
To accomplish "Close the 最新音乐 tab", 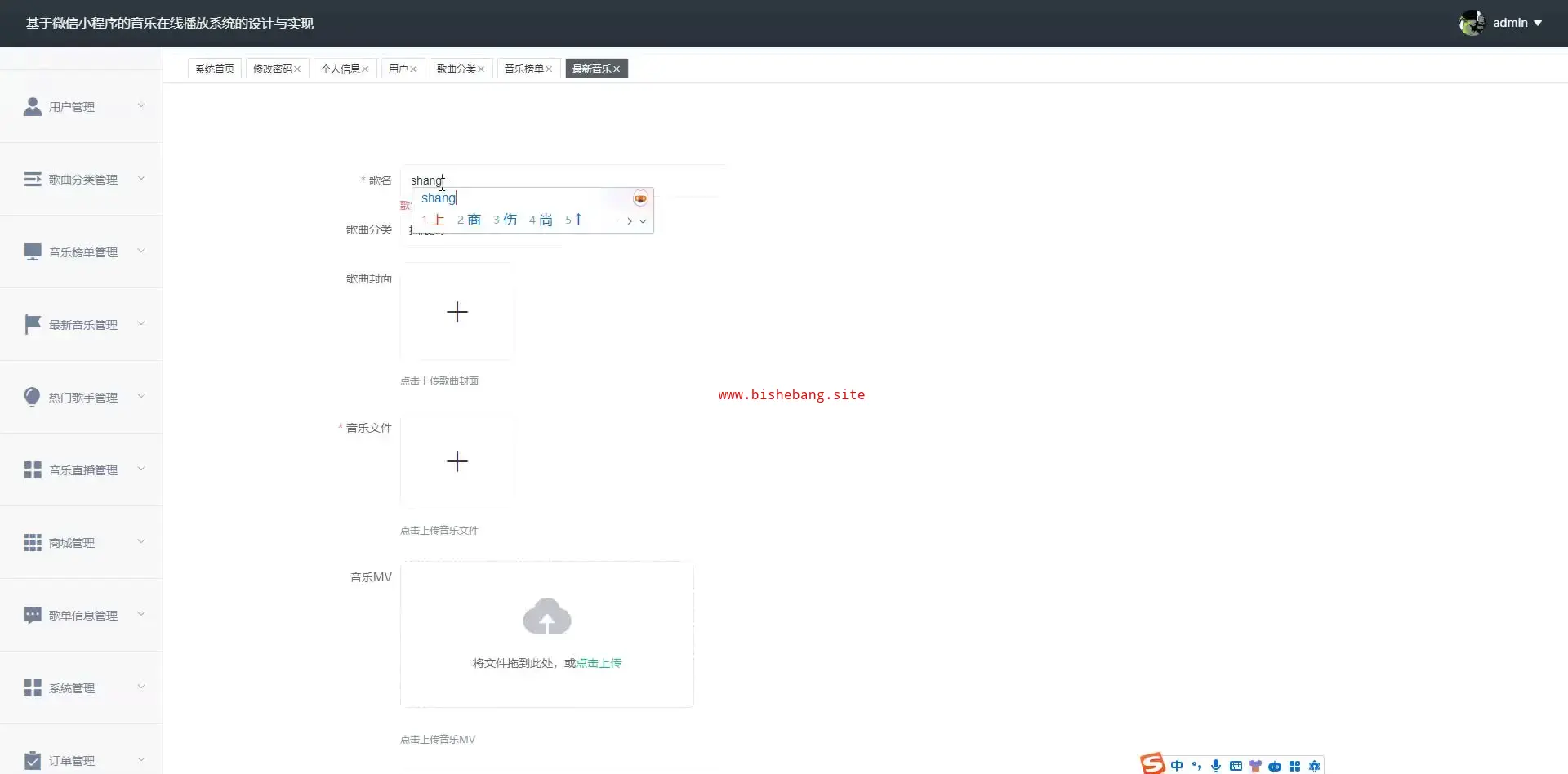I will coord(617,69).
